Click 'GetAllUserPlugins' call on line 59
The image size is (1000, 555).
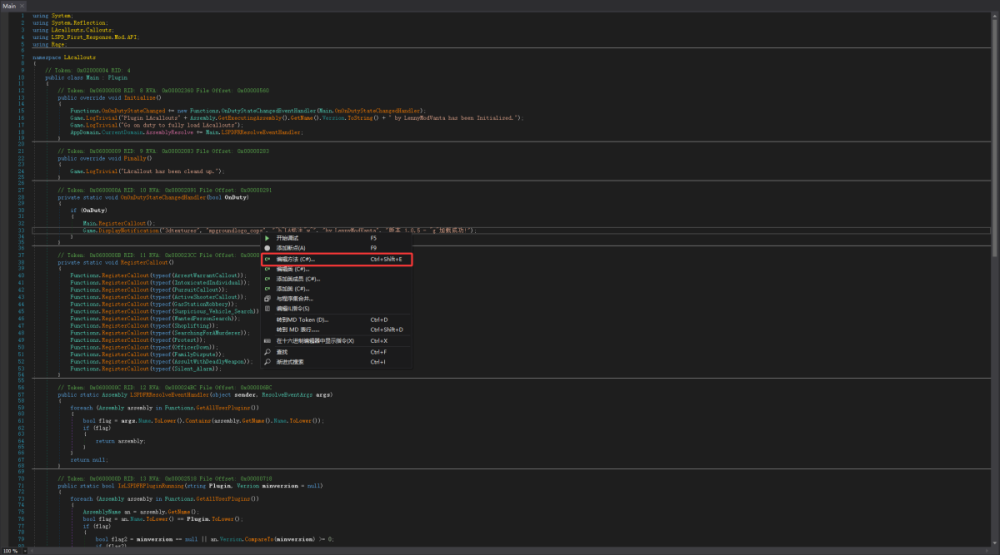point(225,408)
